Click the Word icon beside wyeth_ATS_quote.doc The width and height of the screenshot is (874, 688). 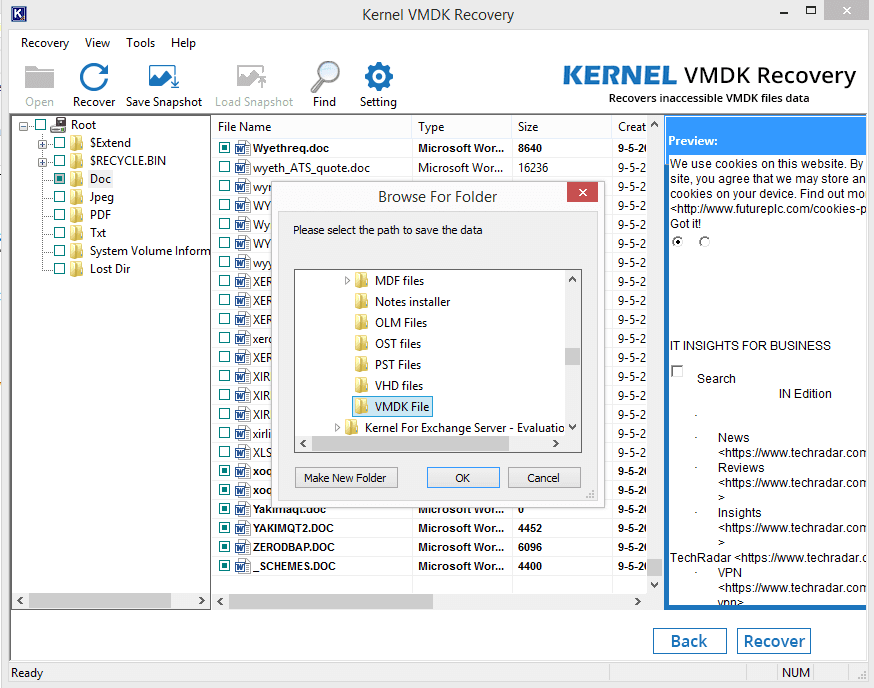coord(242,167)
